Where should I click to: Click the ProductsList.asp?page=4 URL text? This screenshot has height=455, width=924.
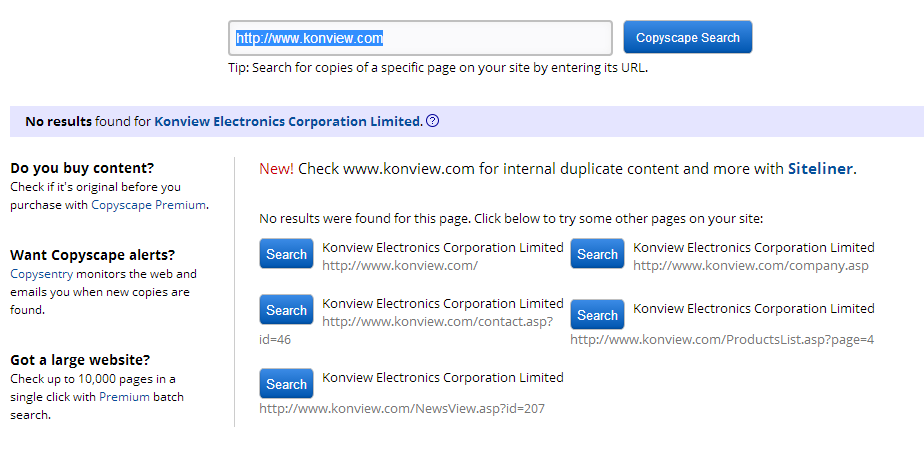click(722, 340)
